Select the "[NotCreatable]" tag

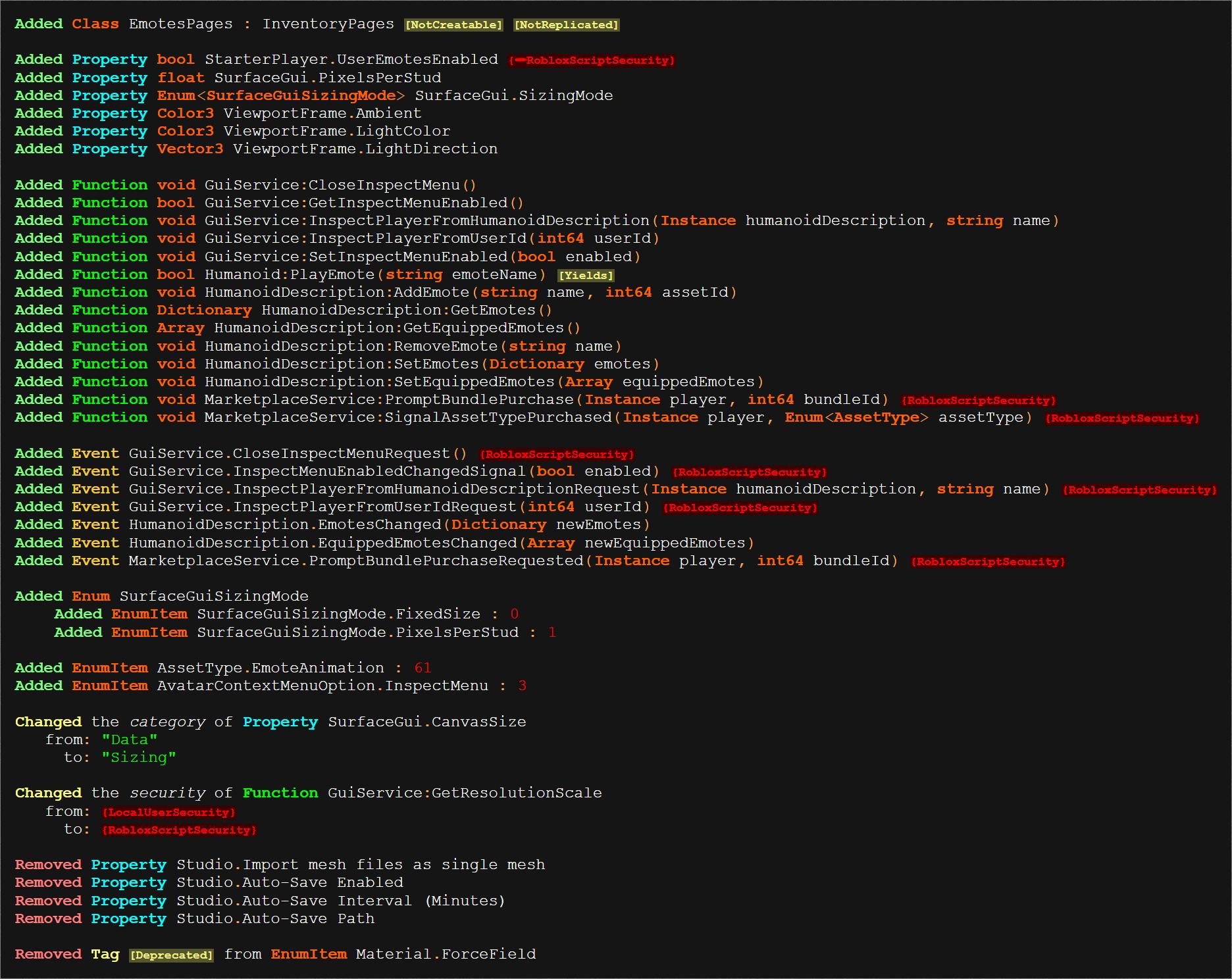(453, 25)
